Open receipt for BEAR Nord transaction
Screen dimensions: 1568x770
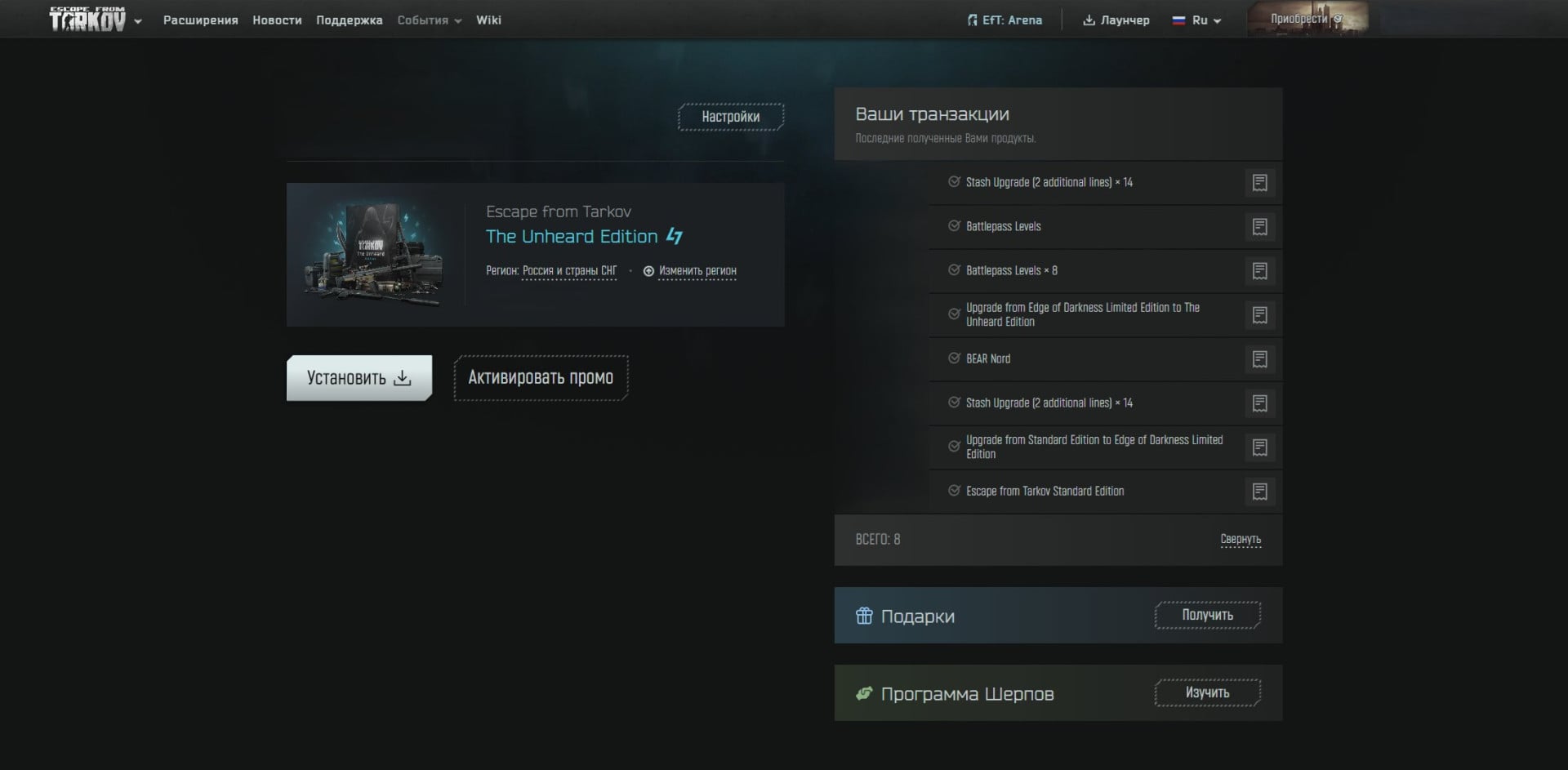point(1259,359)
